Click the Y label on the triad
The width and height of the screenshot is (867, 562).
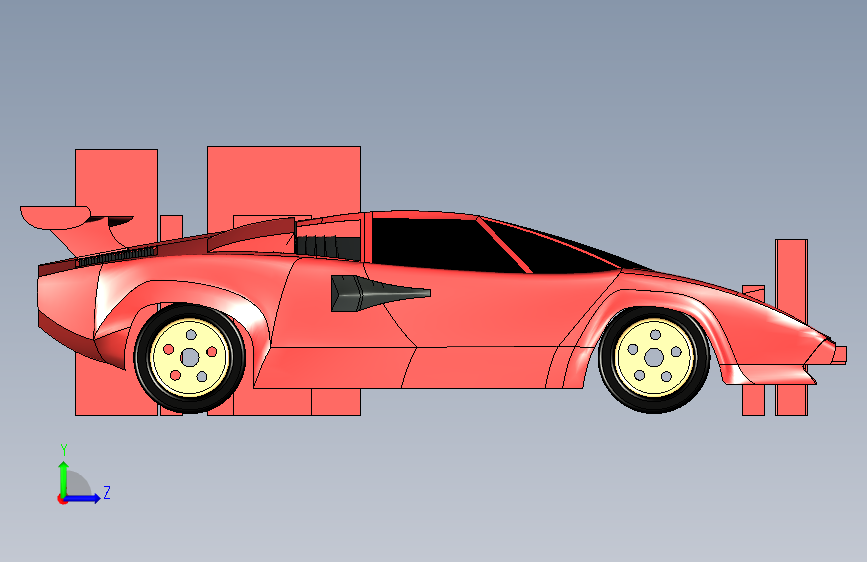click(64, 450)
